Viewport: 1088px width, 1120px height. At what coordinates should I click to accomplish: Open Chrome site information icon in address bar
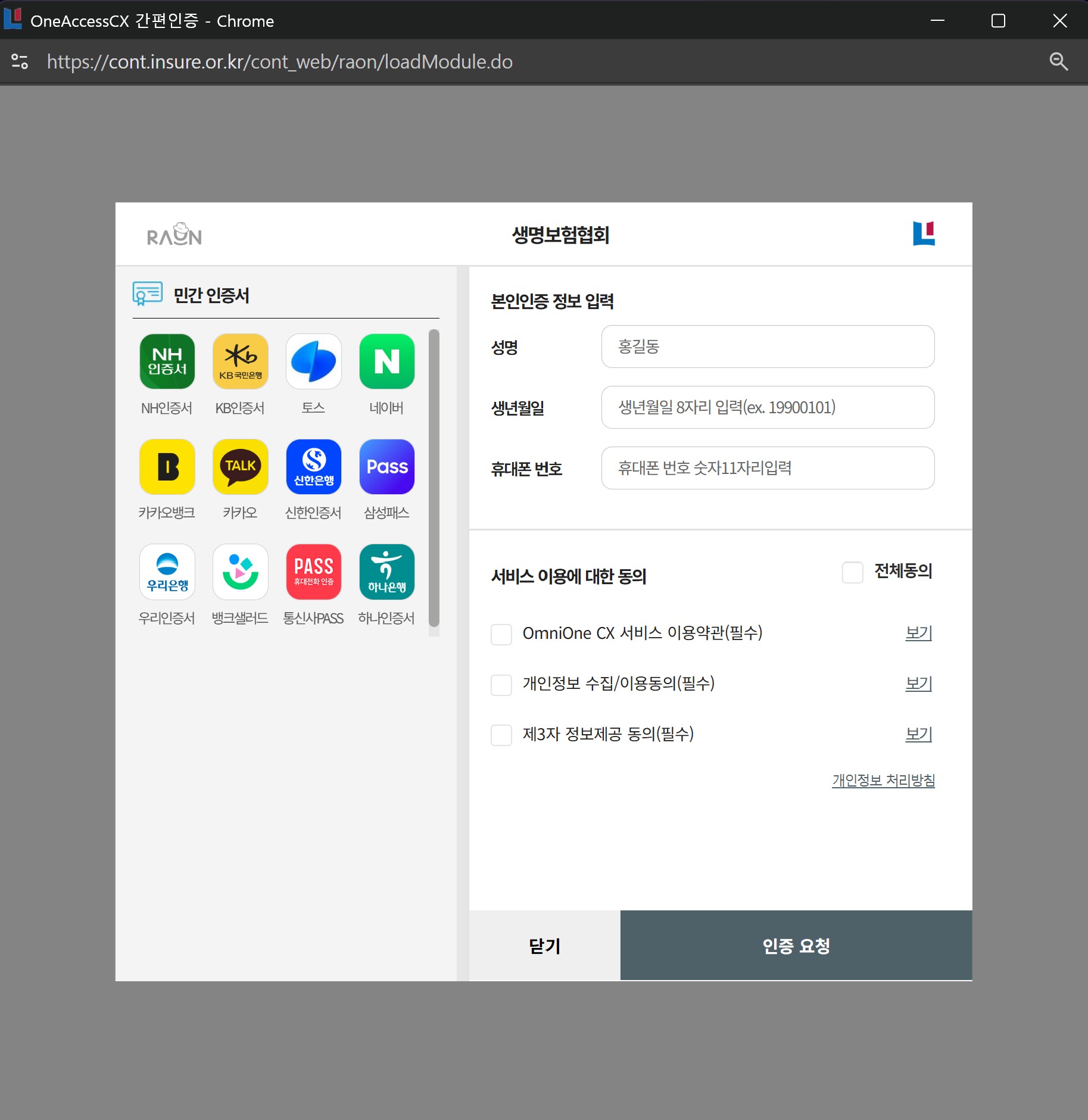[20, 61]
